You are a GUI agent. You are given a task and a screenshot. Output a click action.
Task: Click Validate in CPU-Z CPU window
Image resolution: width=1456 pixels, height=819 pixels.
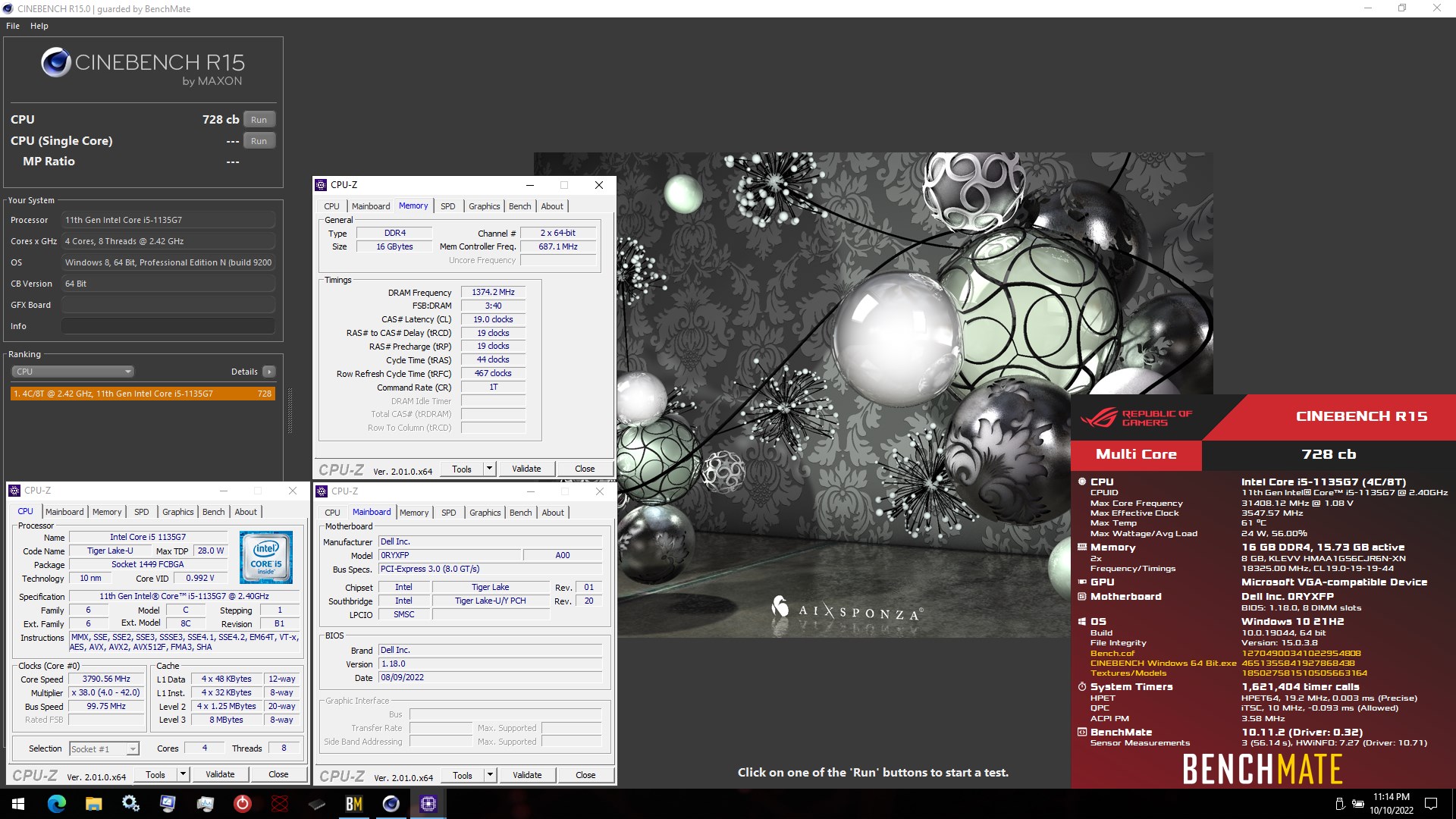[x=220, y=774]
